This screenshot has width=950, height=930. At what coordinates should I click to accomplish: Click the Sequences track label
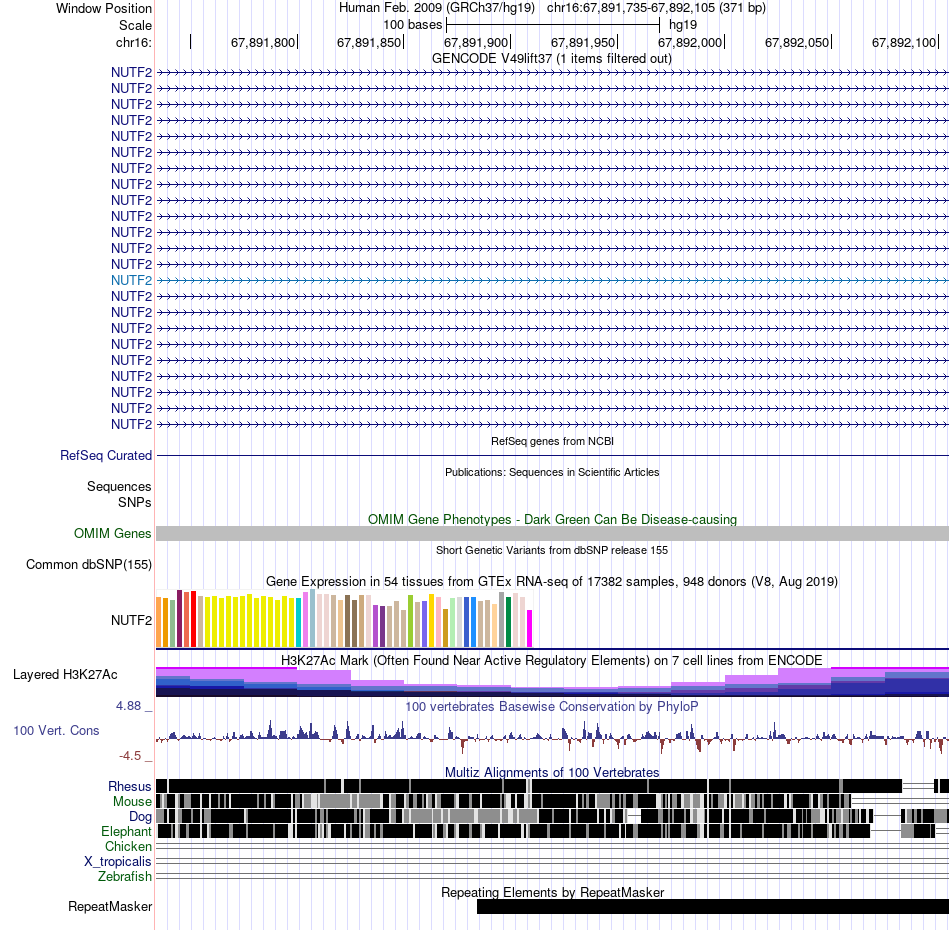tap(119, 487)
